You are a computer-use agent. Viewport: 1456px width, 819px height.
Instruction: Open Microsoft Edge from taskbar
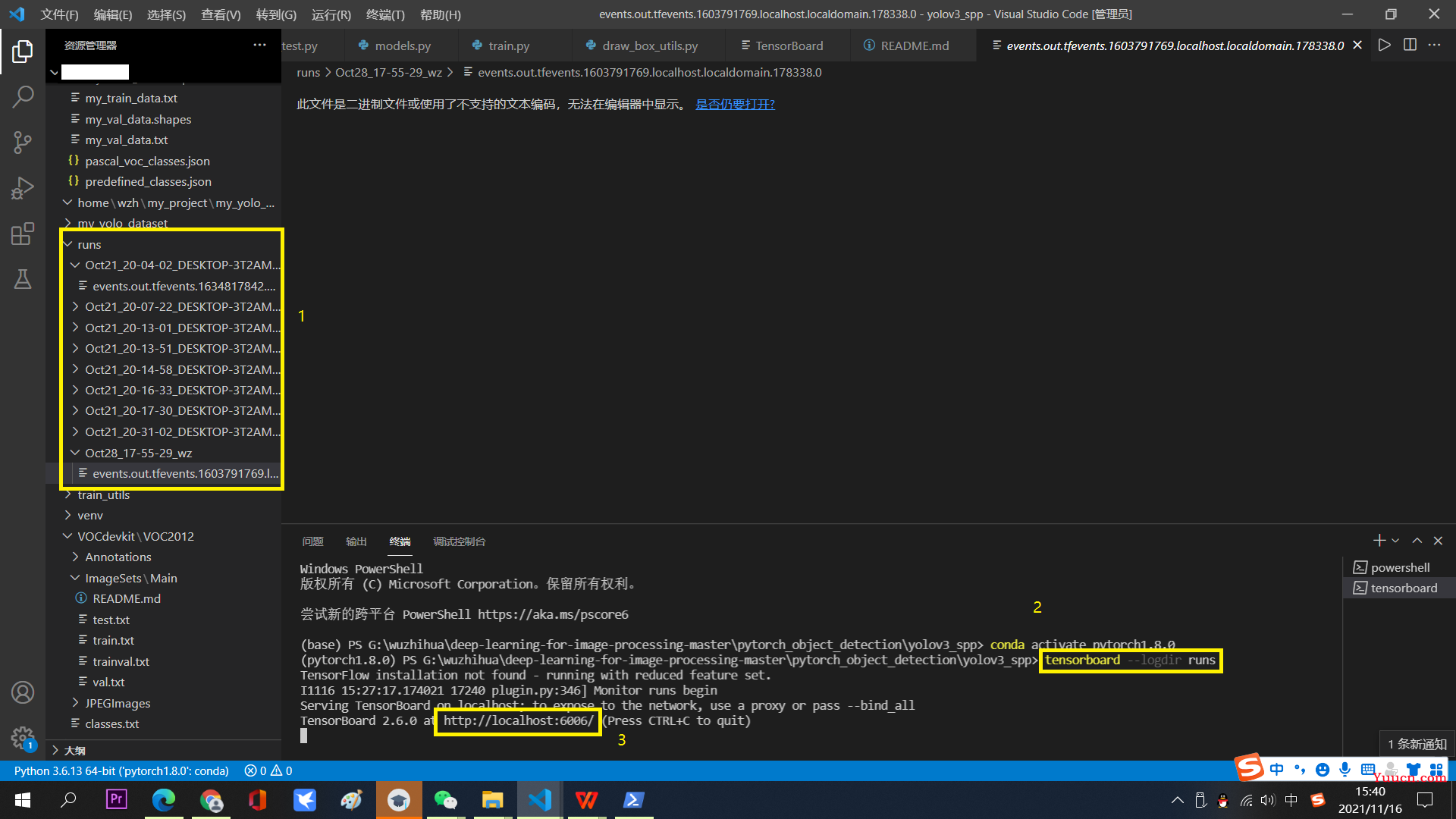tap(163, 800)
